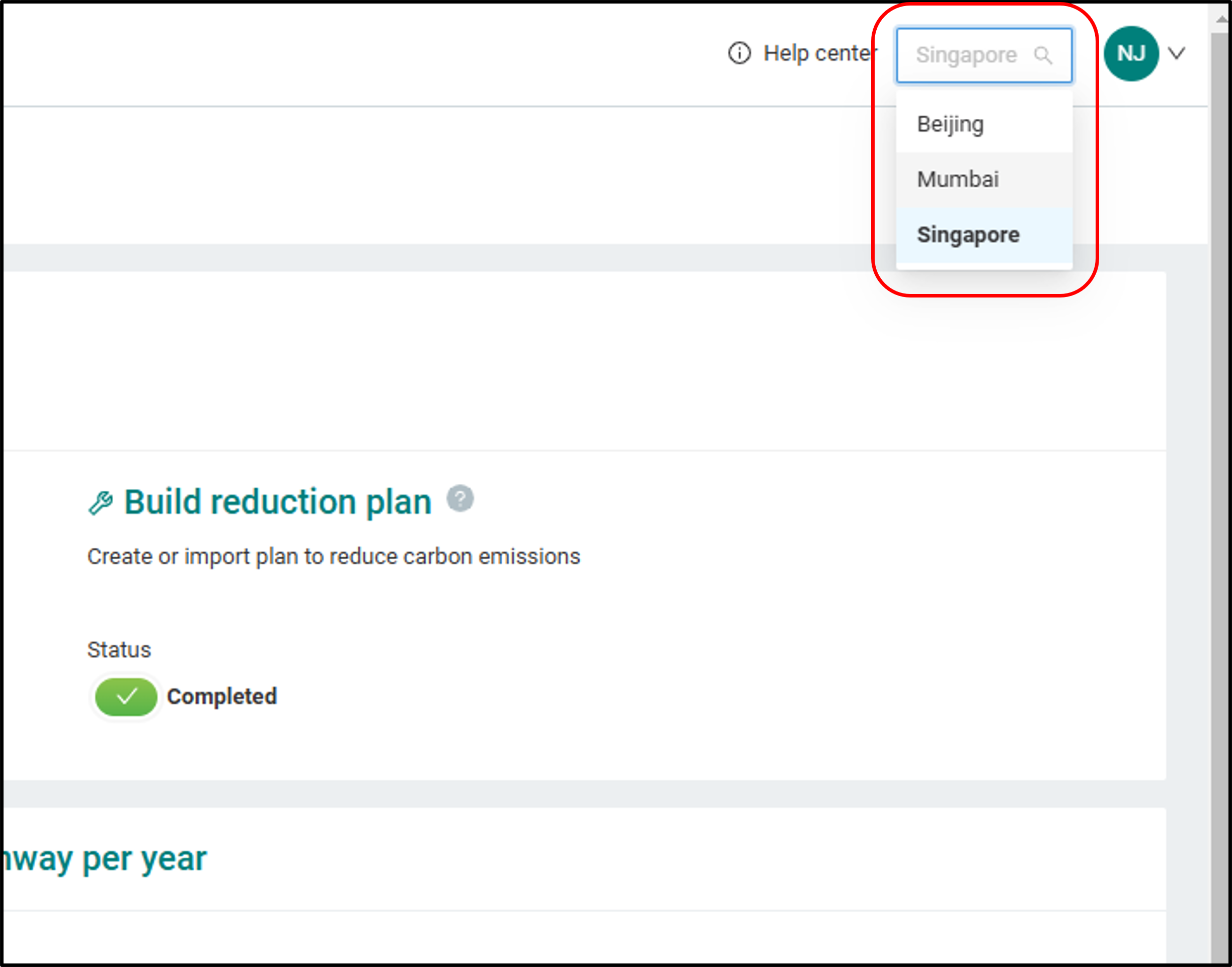This screenshot has height=967, width=1232.
Task: Click the scrollbar up arrow
Action: coord(1221,19)
